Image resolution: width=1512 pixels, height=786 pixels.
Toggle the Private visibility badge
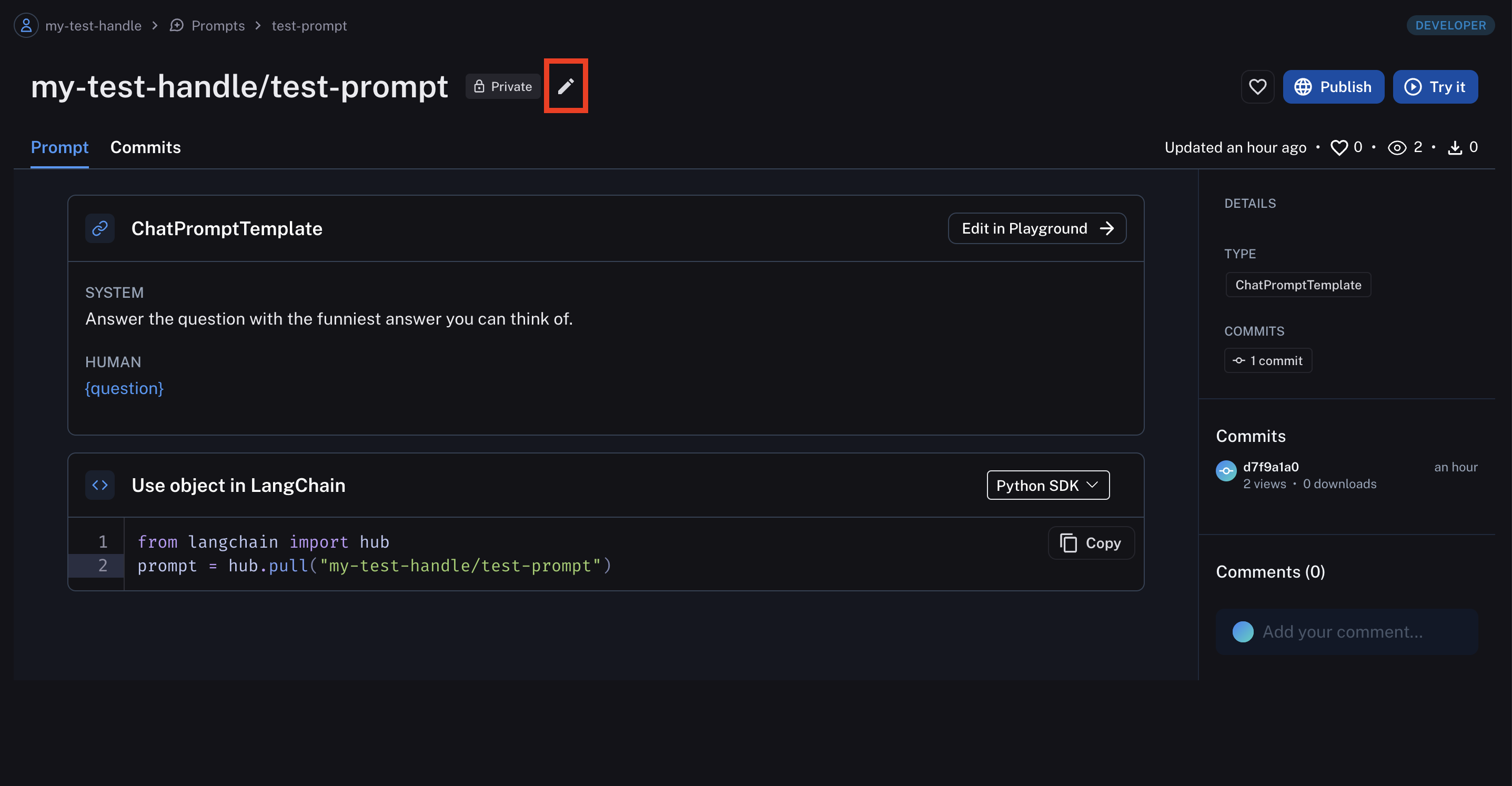click(503, 87)
